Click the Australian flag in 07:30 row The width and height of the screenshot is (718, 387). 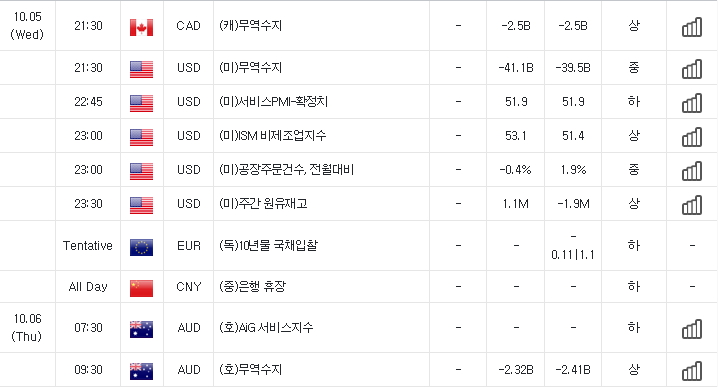point(141,329)
